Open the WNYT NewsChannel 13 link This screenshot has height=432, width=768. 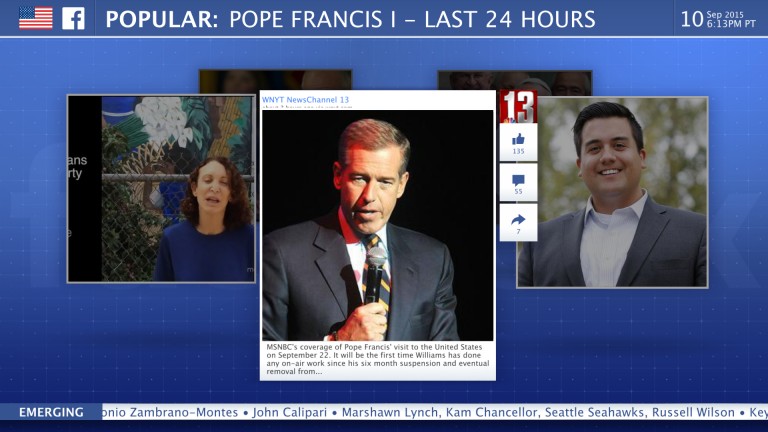(305, 99)
